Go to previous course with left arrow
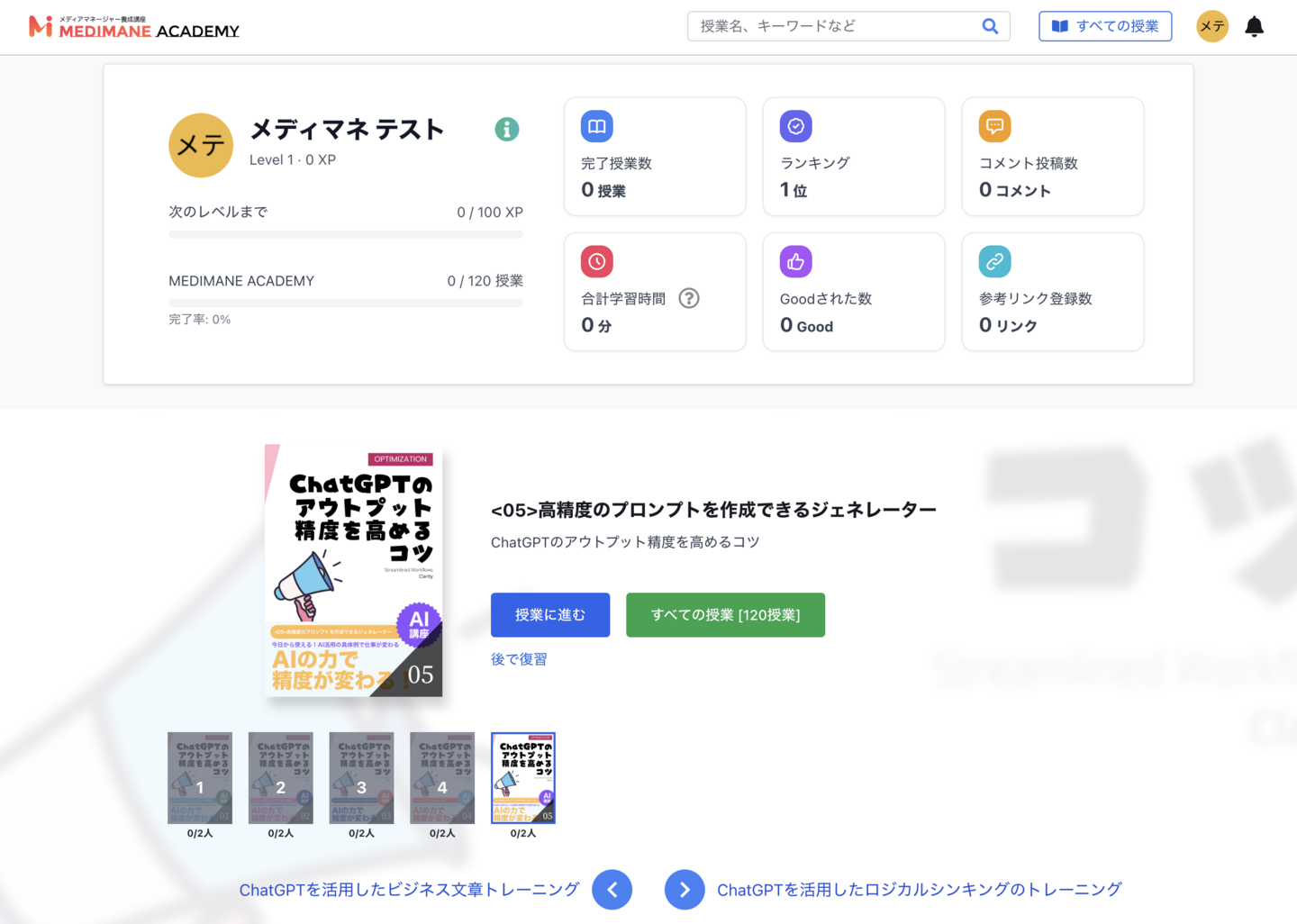 tap(612, 890)
